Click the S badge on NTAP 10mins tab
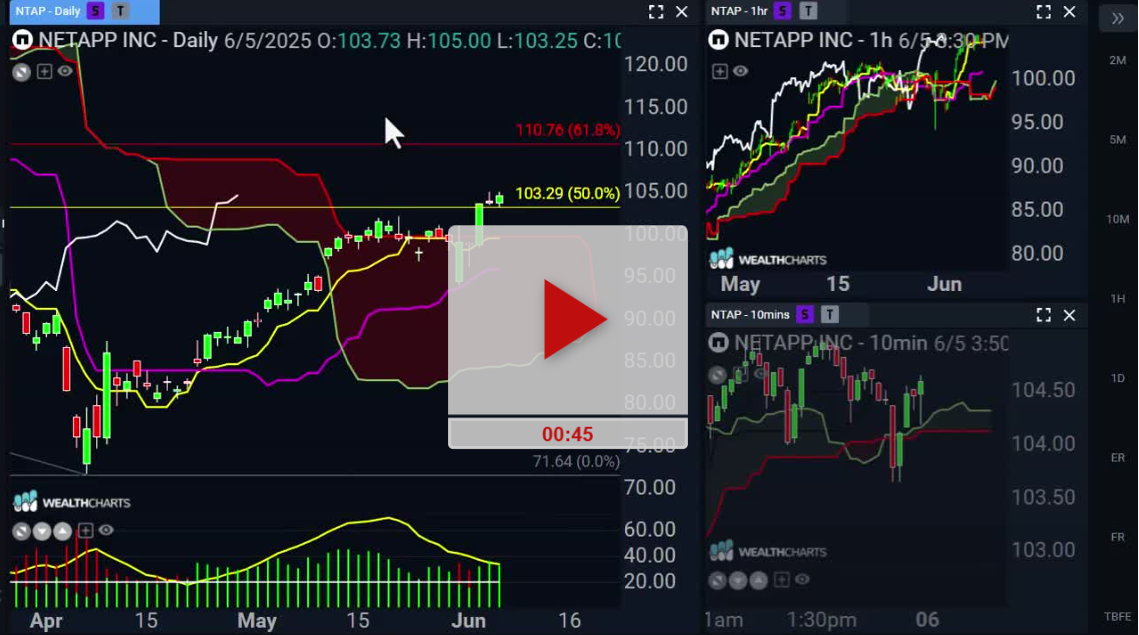Viewport: 1139px width, 635px height. click(x=804, y=315)
